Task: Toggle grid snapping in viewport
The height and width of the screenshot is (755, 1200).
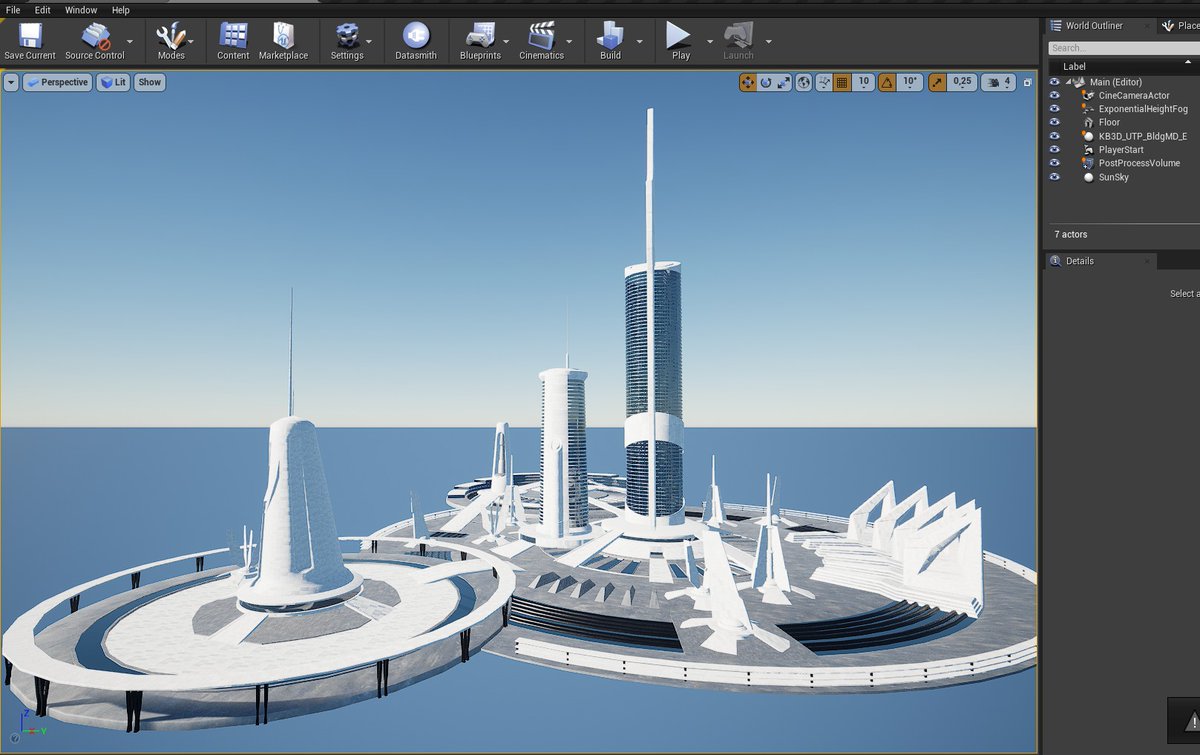Action: click(x=841, y=82)
